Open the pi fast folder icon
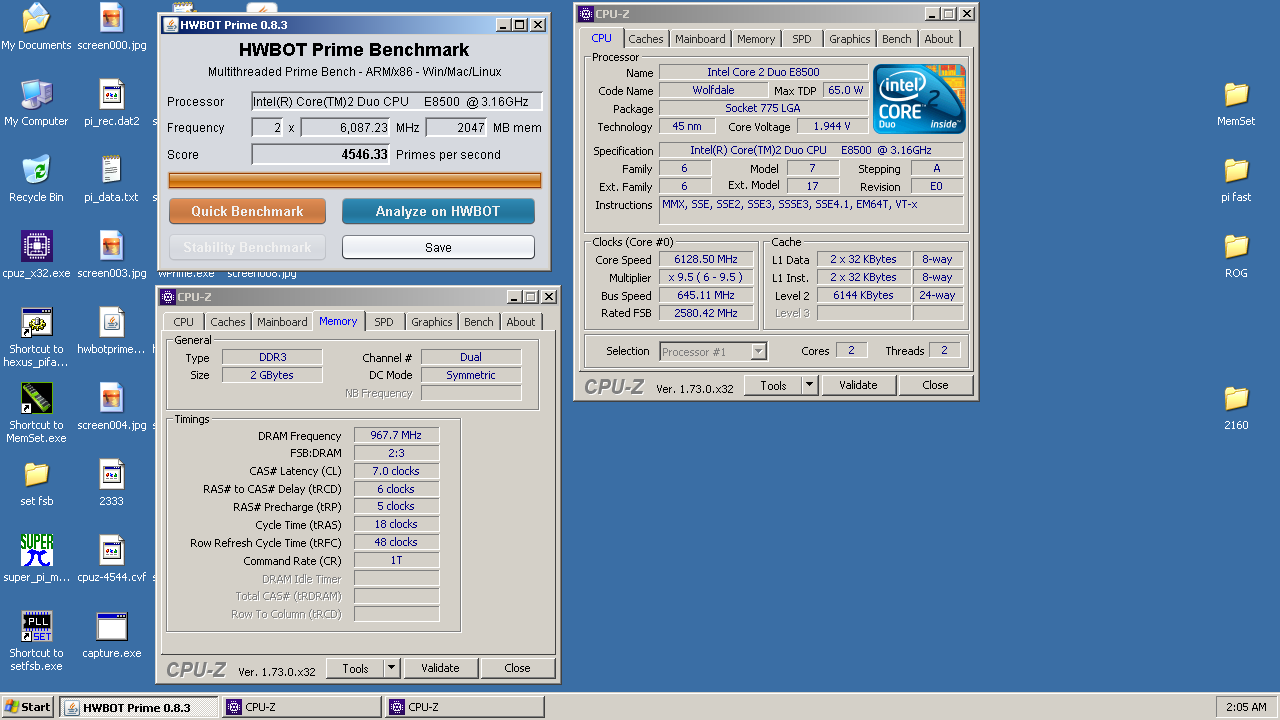Image resolution: width=1280 pixels, height=720 pixels. coord(1236,170)
